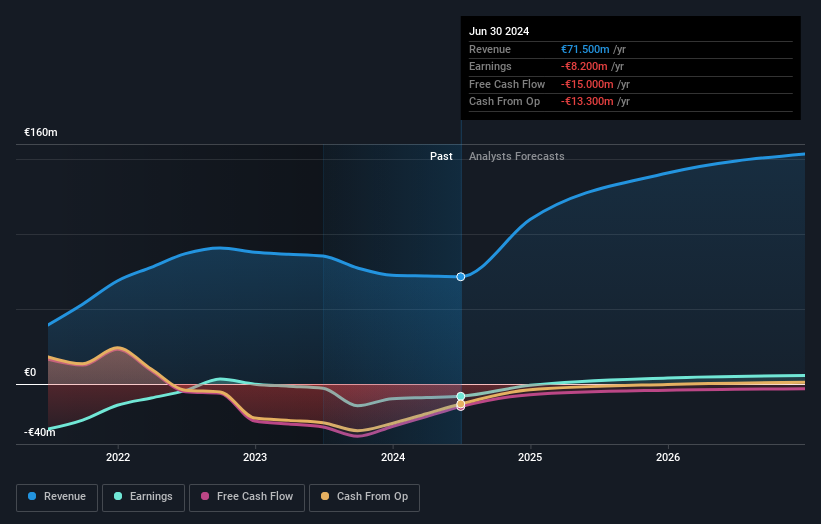This screenshot has height=524, width=821.
Task: Click the Free Cash Flow tooltip row label
Action: pyautogui.click(x=507, y=84)
